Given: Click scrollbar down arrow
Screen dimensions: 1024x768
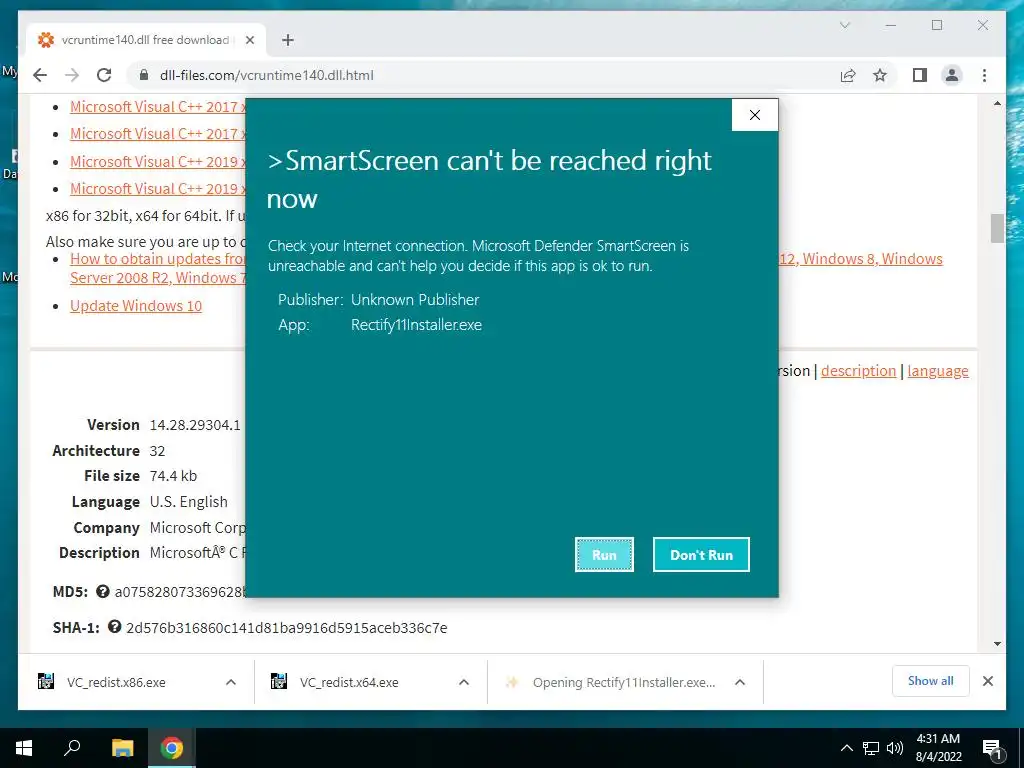Looking at the screenshot, I should [997, 644].
